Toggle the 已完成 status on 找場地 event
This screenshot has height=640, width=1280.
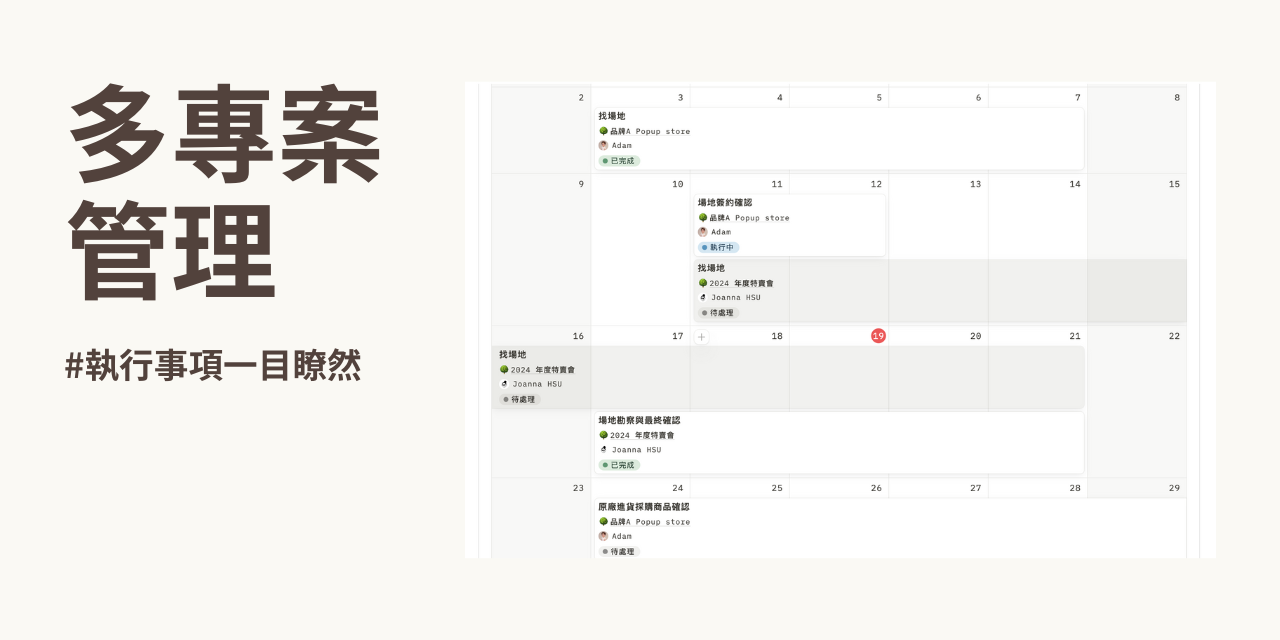coord(618,160)
